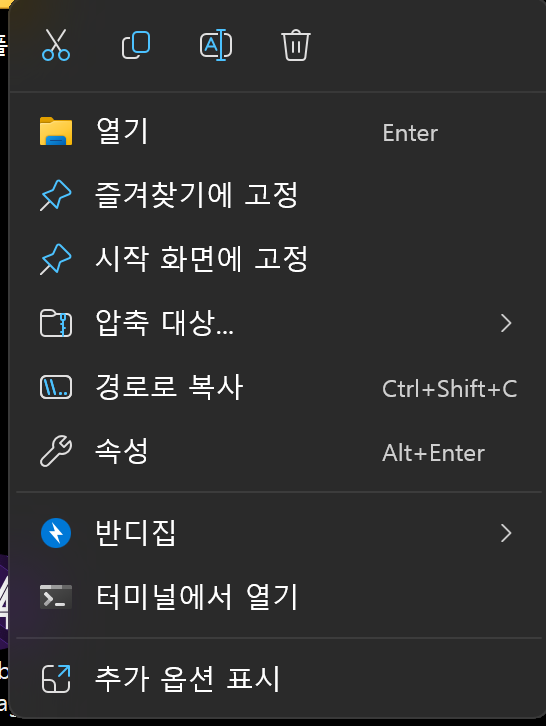Viewport: 546px width, 726px height.
Task: Expand chevron next to 반디집
Action: coord(506,533)
